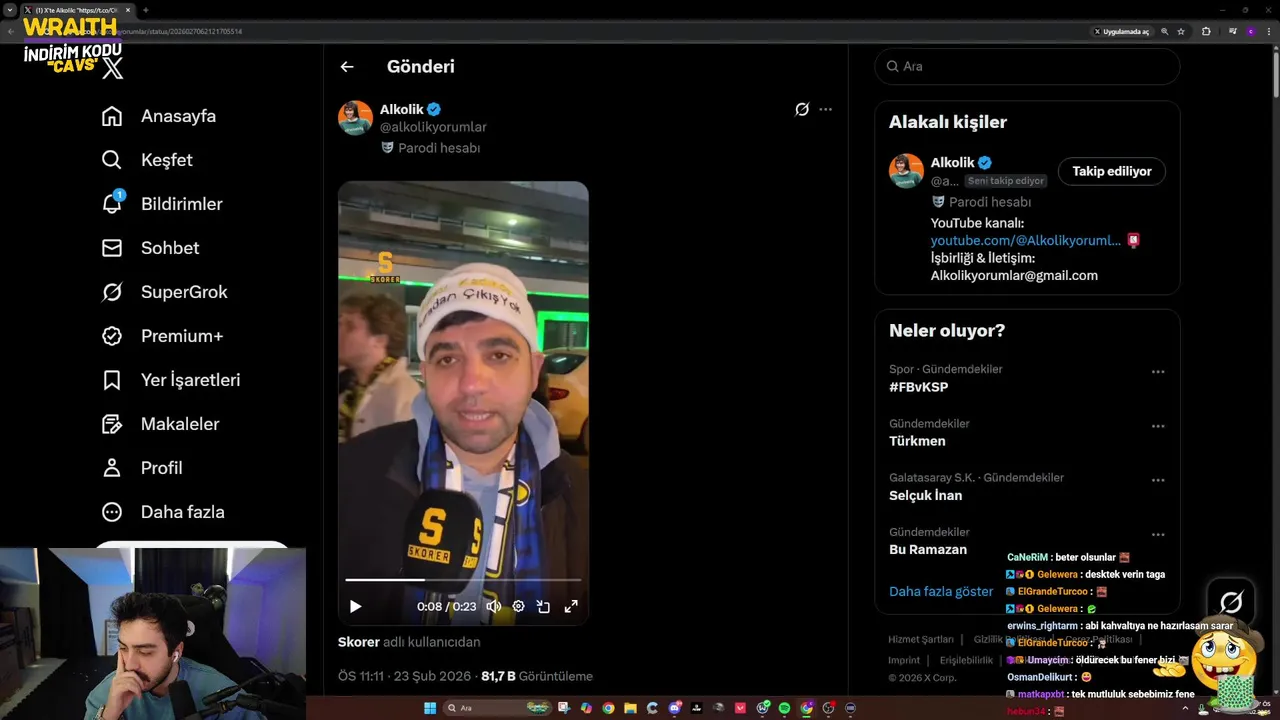Open Keşfet search icon in sidebar
This screenshot has height=720, width=1280.
click(x=112, y=160)
